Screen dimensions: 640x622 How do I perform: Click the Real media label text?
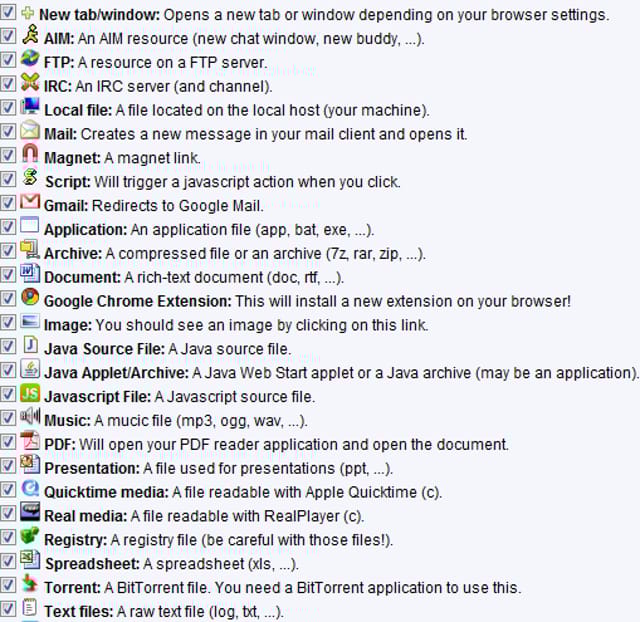coord(85,516)
